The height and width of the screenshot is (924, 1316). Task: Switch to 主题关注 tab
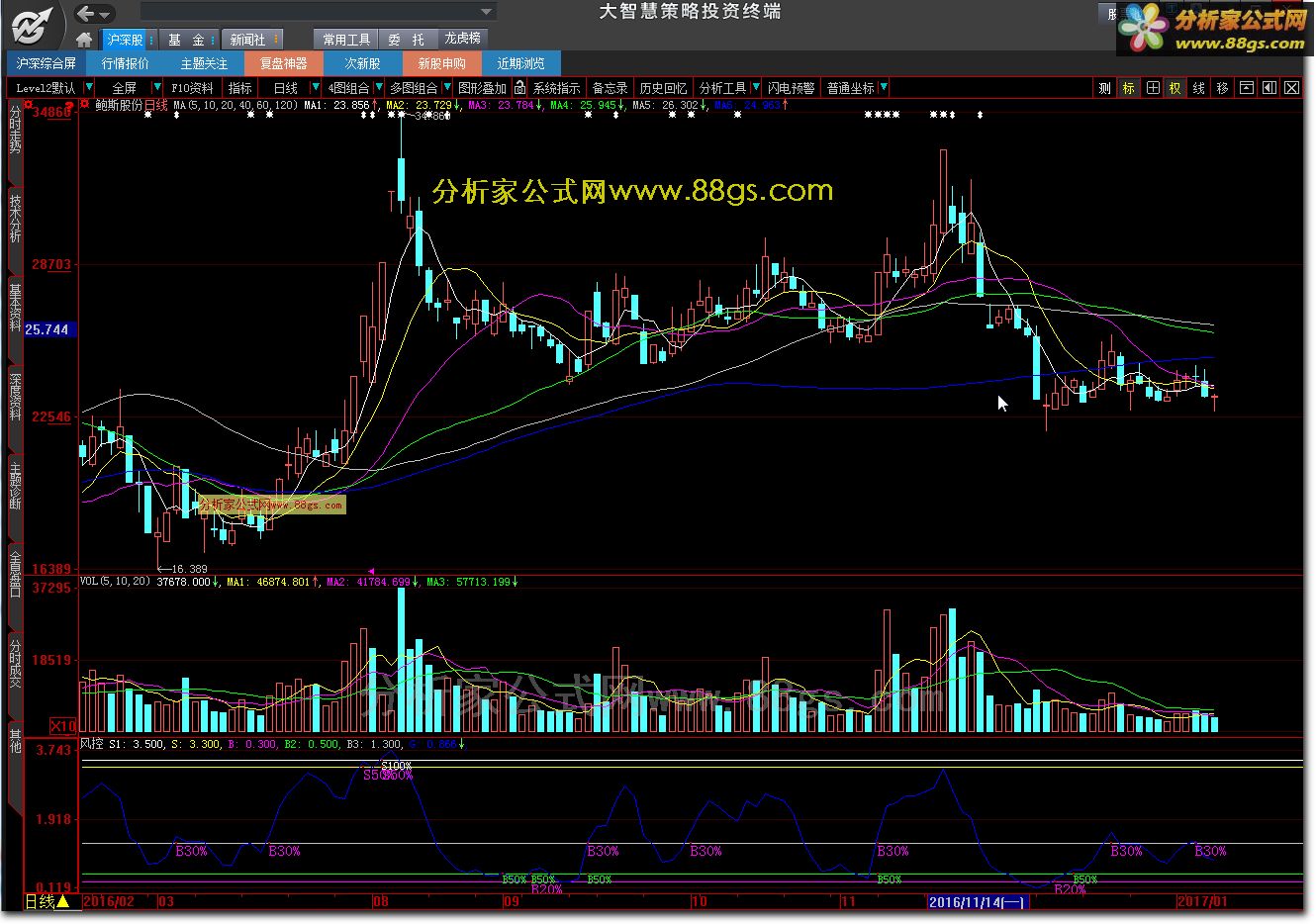click(204, 63)
